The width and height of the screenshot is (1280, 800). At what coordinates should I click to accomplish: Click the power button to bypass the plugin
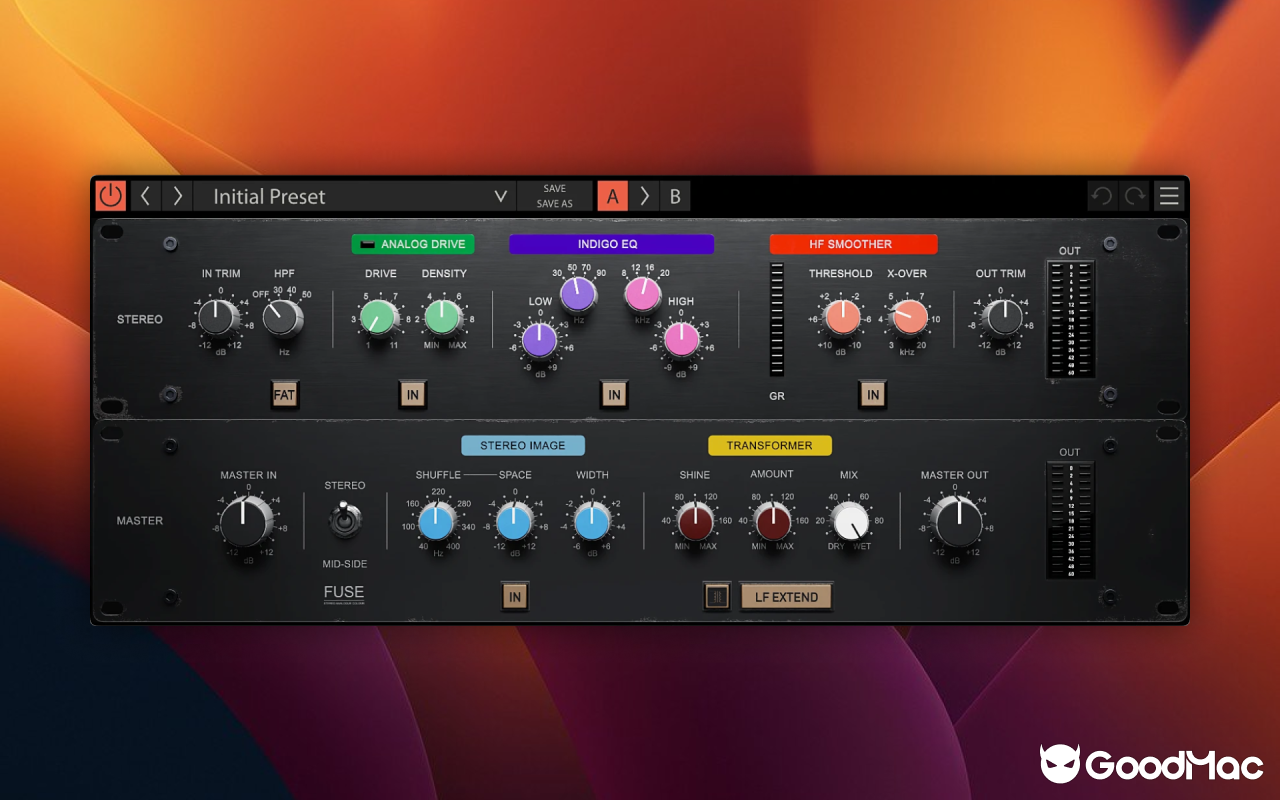click(110, 195)
